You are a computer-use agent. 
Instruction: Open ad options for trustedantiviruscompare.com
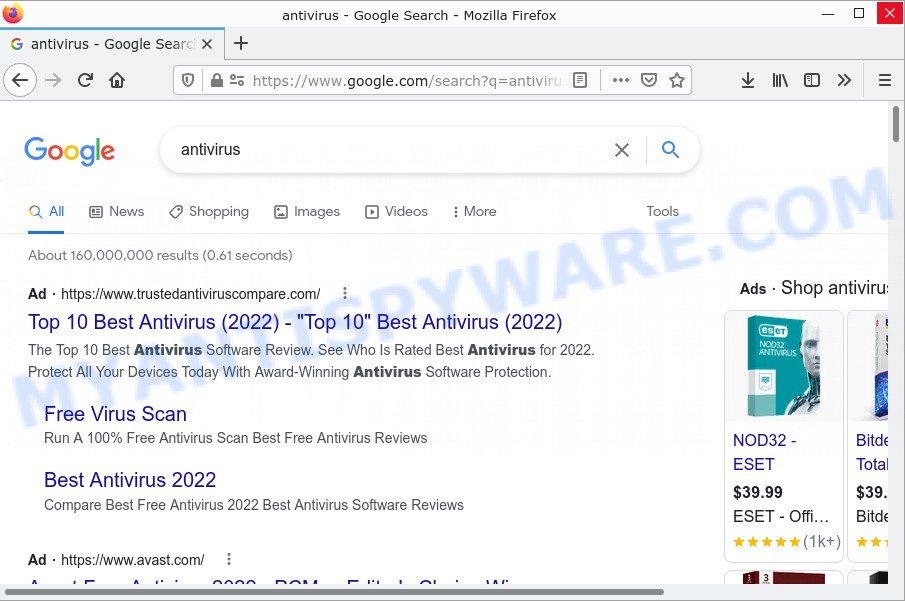tap(345, 293)
